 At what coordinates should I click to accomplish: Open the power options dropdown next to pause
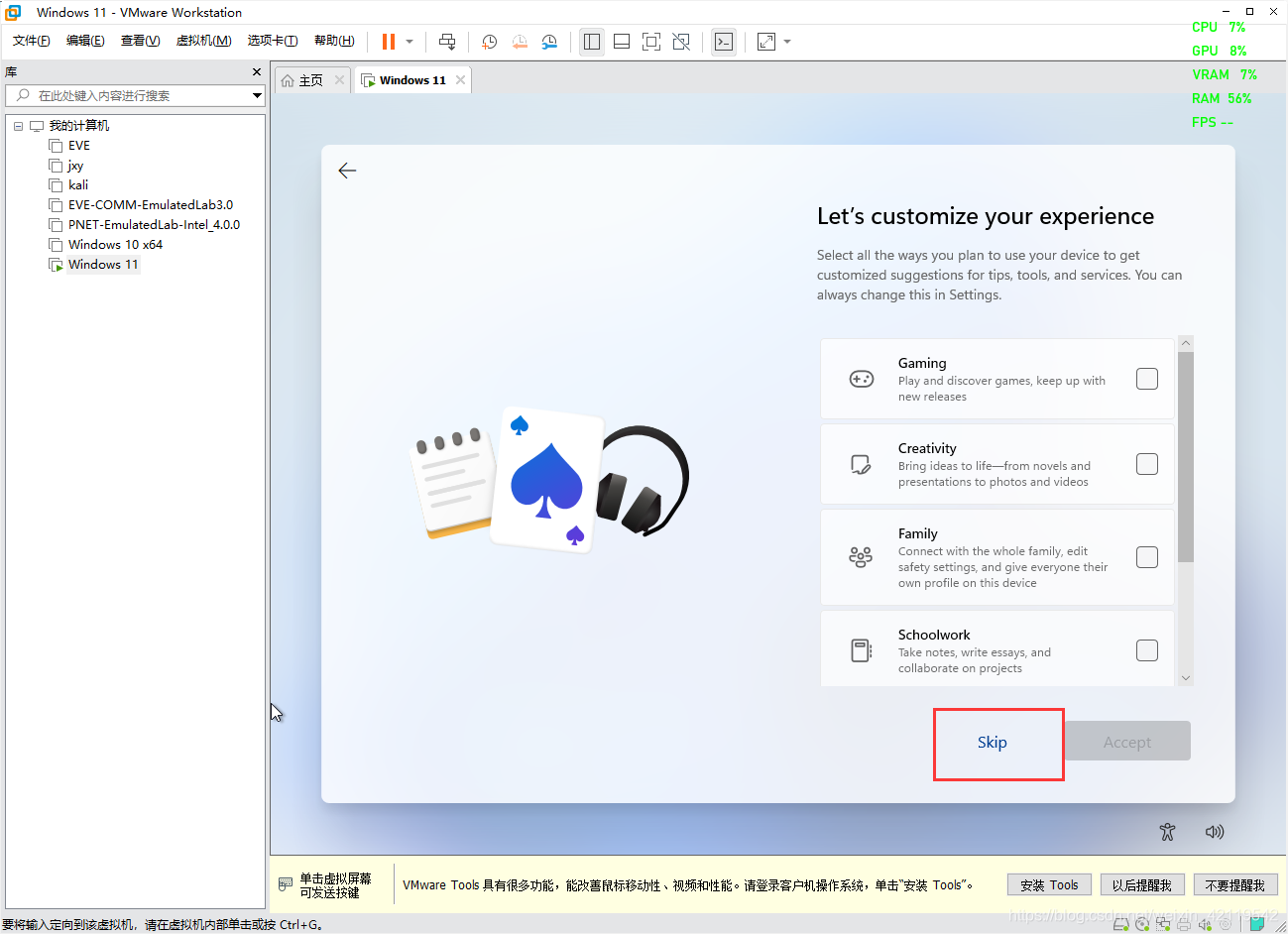tap(410, 42)
